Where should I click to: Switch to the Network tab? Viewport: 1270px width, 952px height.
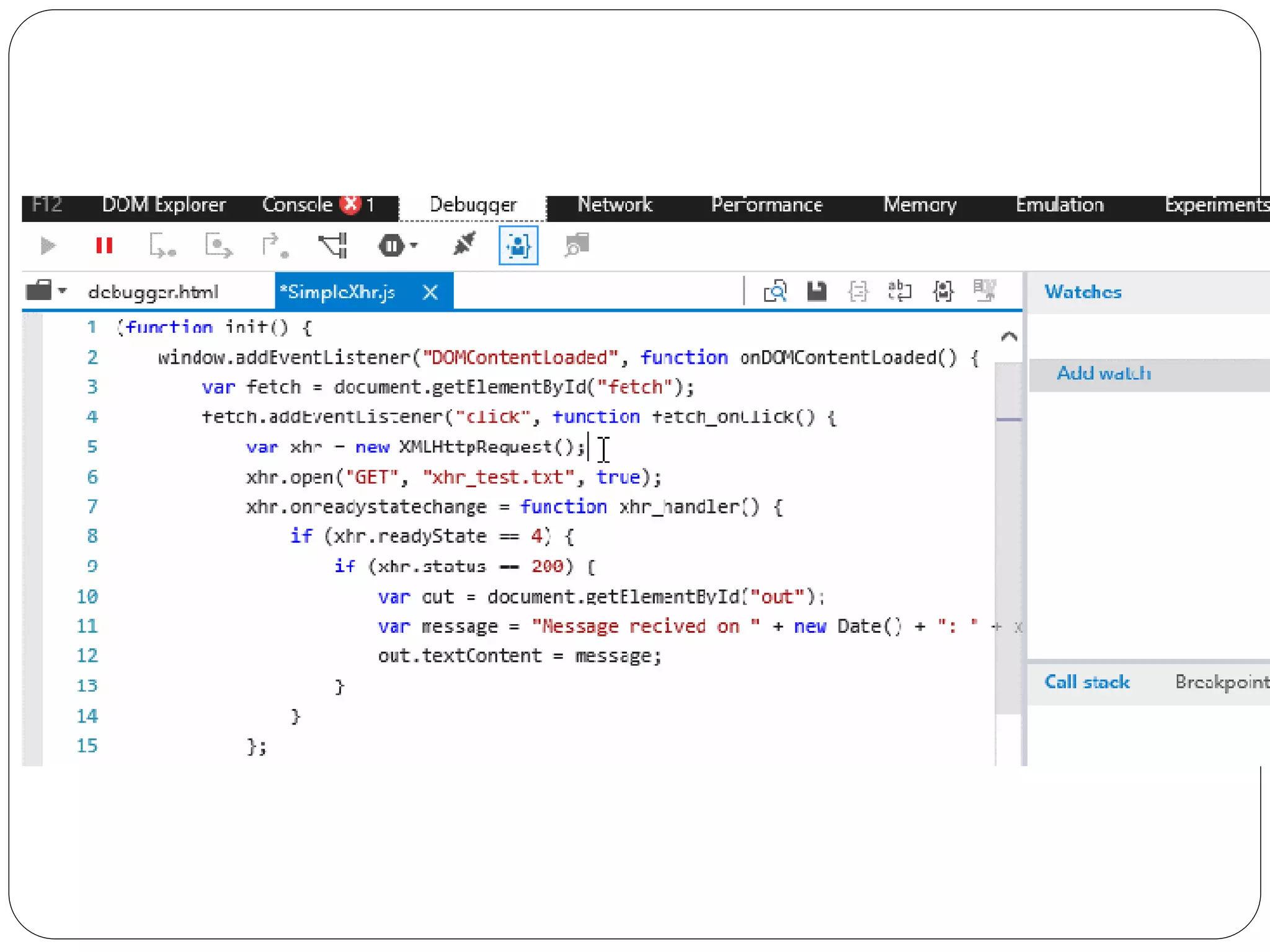[615, 205]
